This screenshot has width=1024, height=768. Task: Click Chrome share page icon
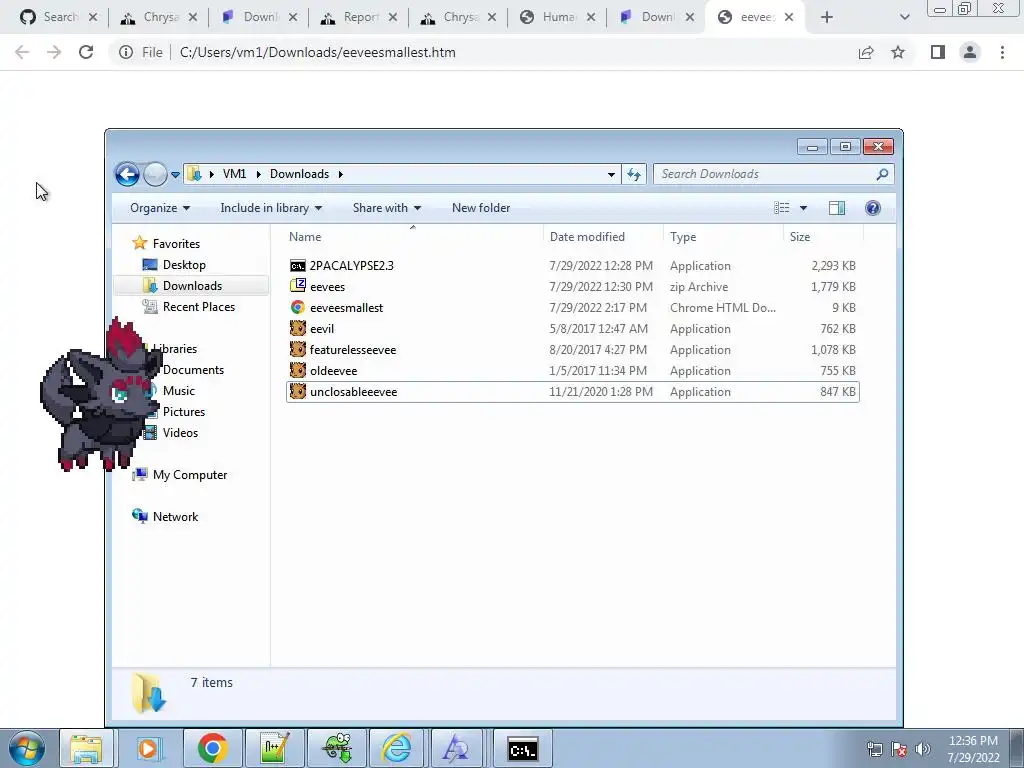(x=866, y=52)
